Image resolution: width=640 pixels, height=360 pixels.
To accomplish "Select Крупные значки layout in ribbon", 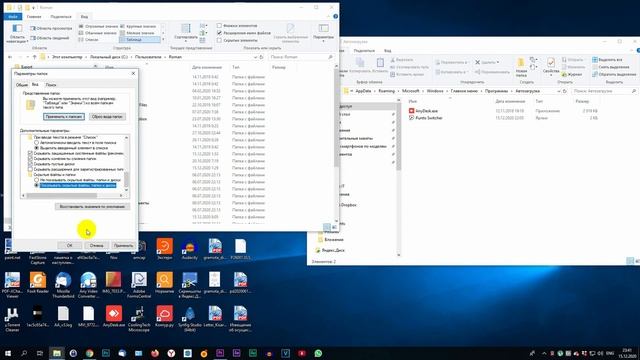I will [138, 26].
